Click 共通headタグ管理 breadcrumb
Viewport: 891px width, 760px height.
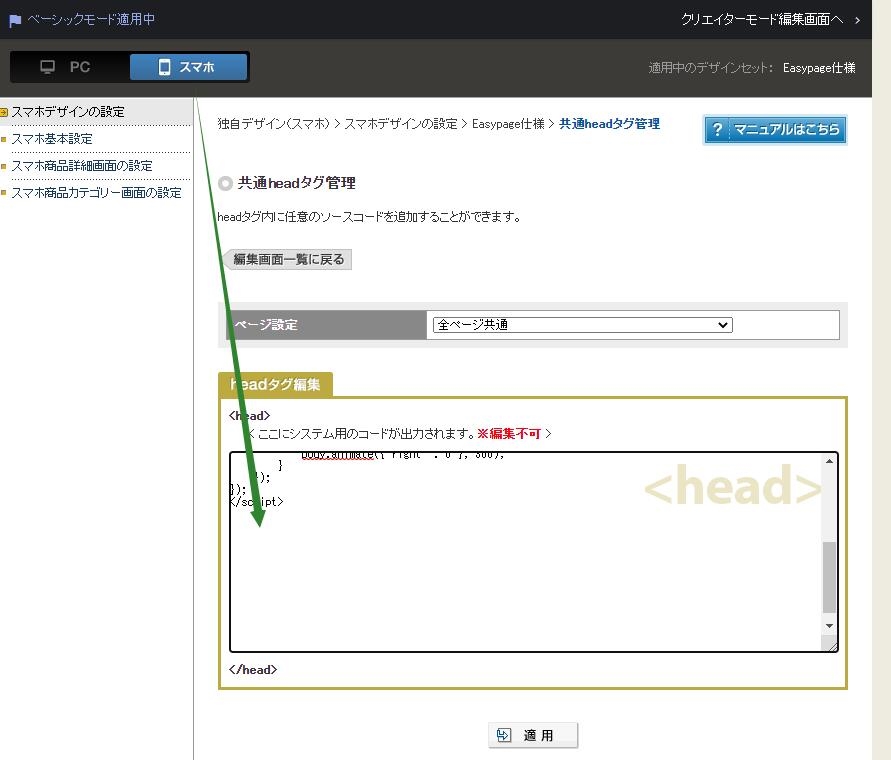point(609,124)
